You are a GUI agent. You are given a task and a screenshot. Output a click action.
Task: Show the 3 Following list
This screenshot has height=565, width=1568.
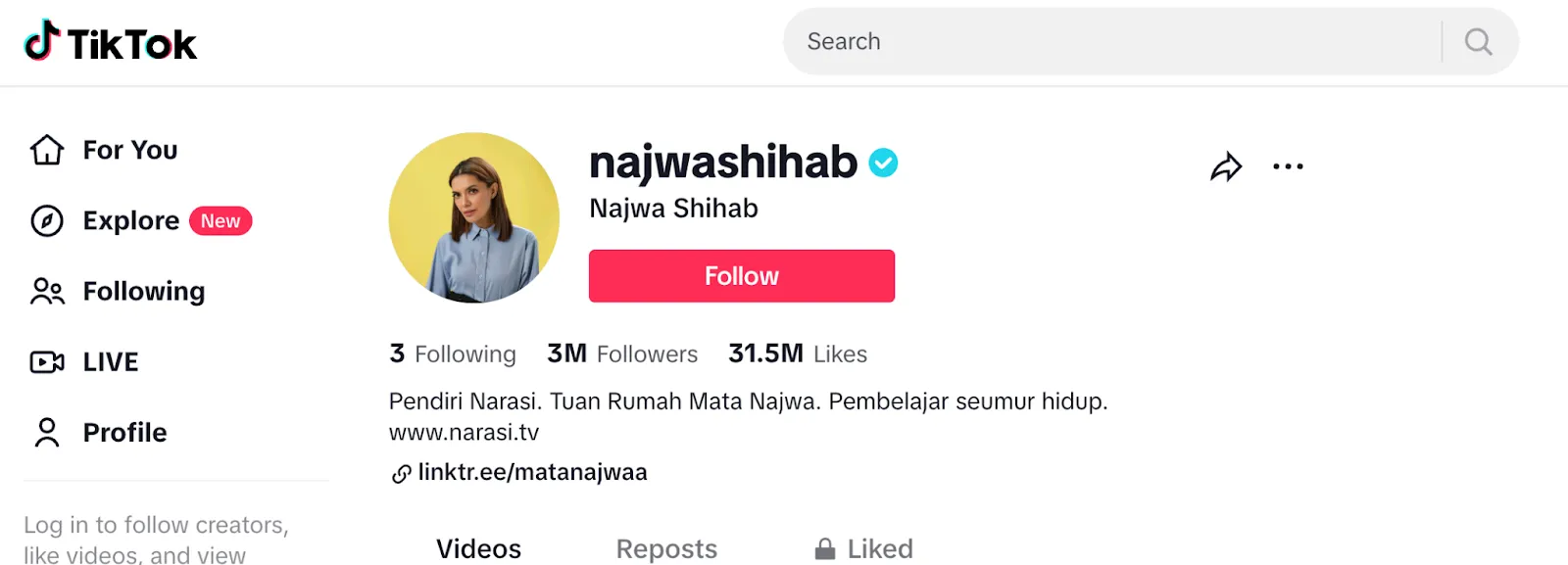click(453, 353)
